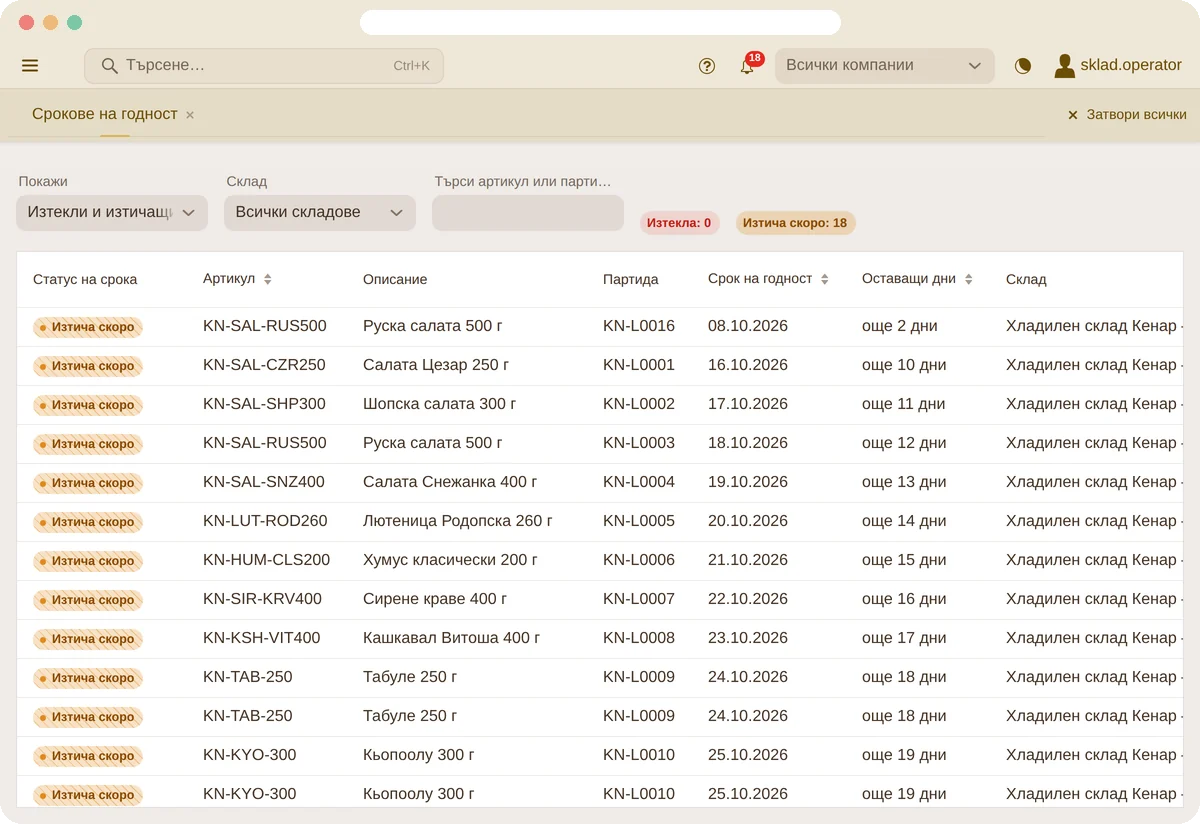
Task: Select article KN-HUM-CLS200
Action: [266, 560]
